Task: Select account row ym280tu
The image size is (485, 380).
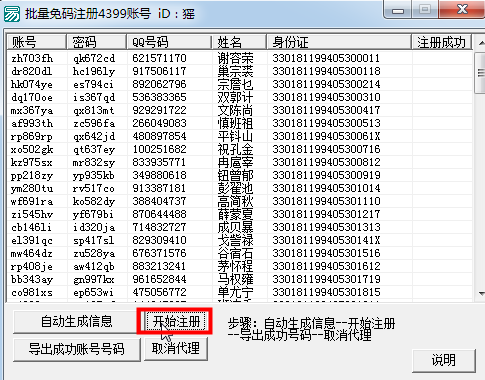Action: (239, 188)
